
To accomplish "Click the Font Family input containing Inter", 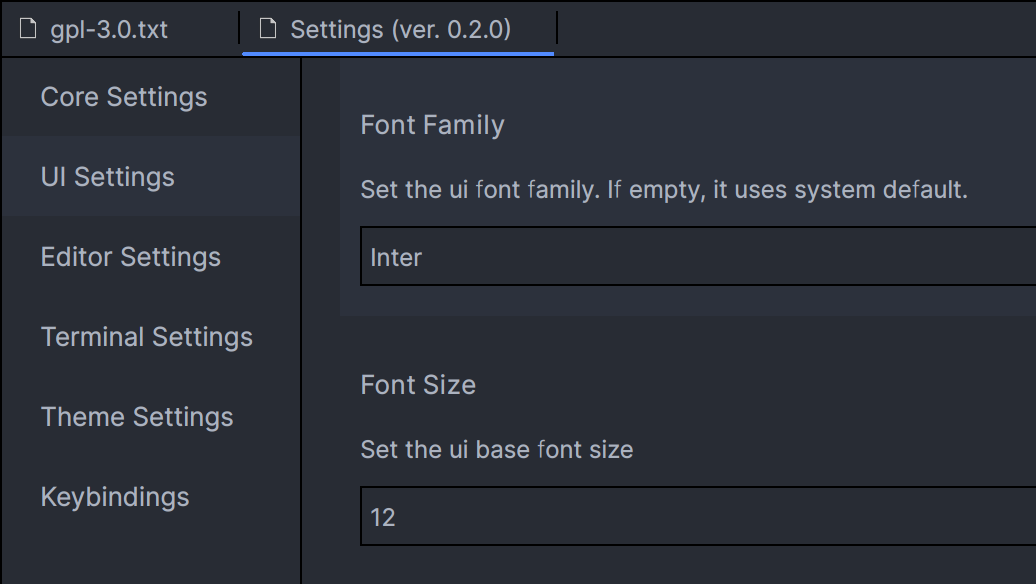I will [600, 257].
